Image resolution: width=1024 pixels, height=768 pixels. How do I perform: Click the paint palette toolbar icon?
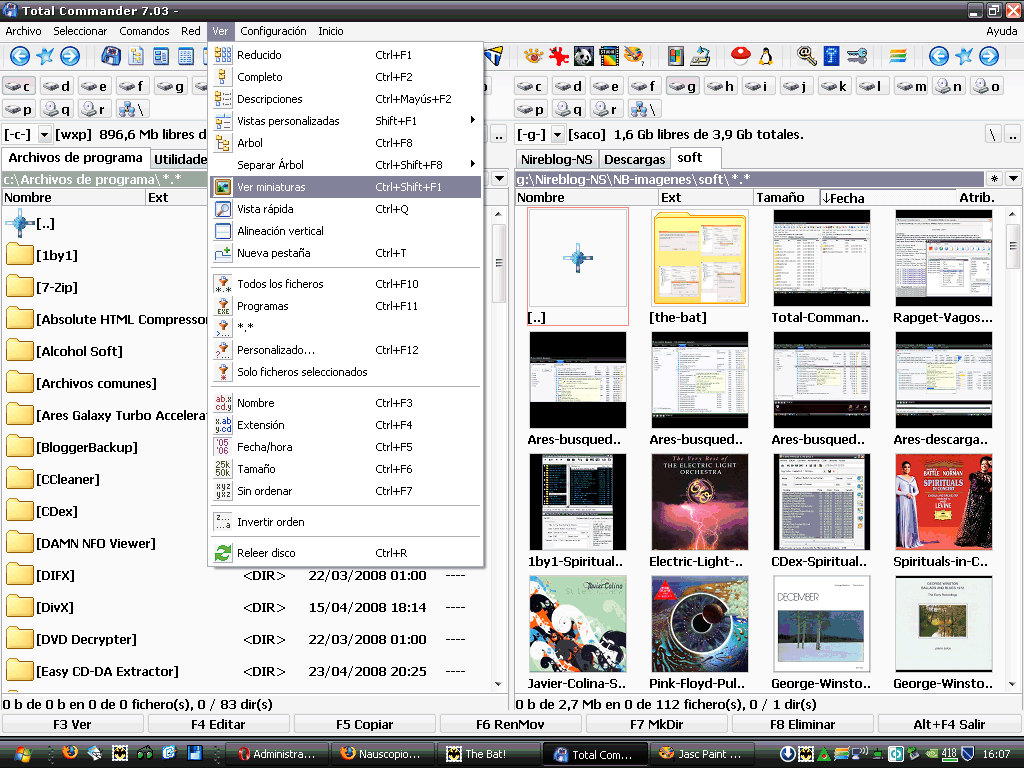[634, 56]
